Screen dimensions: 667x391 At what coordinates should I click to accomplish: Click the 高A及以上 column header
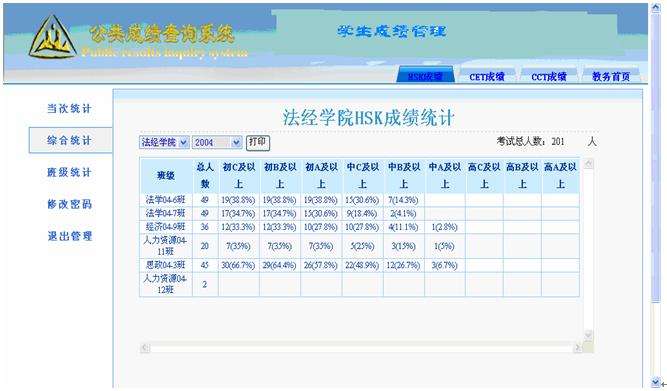(560, 176)
